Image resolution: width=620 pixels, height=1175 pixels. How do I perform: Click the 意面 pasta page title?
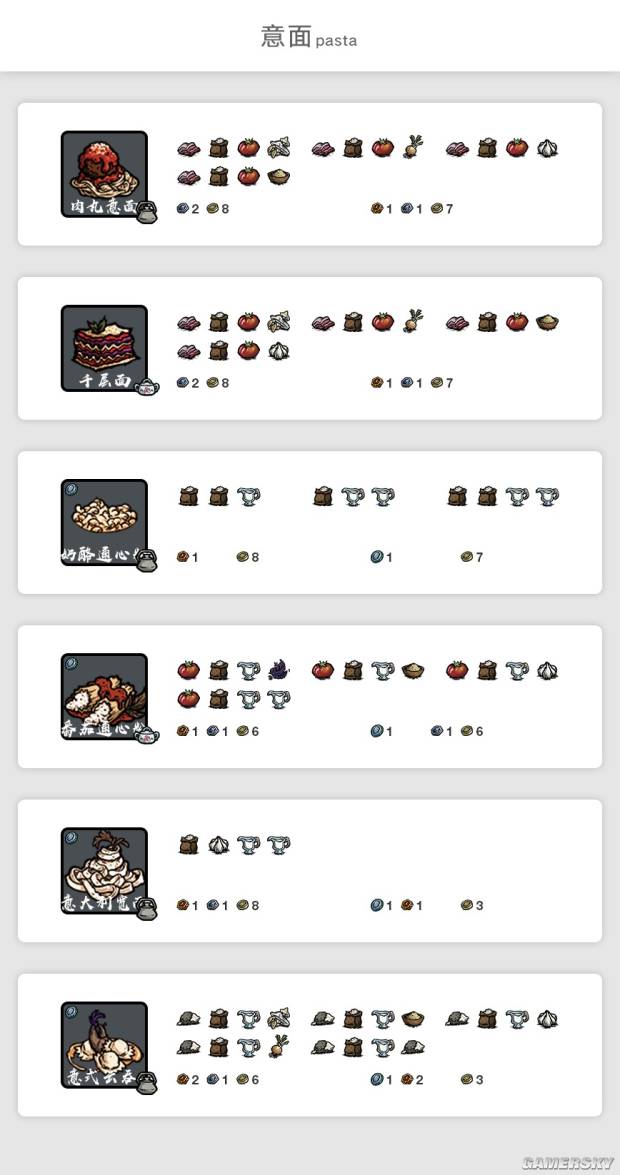(309, 37)
